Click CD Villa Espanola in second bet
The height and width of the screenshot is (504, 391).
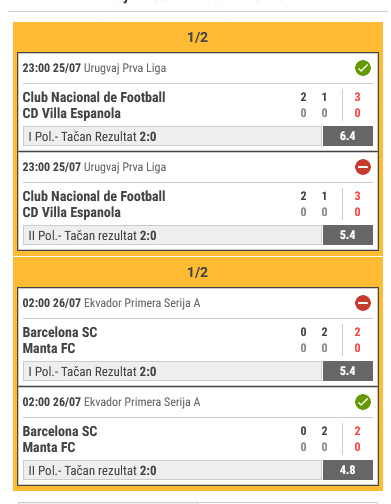[72, 212]
